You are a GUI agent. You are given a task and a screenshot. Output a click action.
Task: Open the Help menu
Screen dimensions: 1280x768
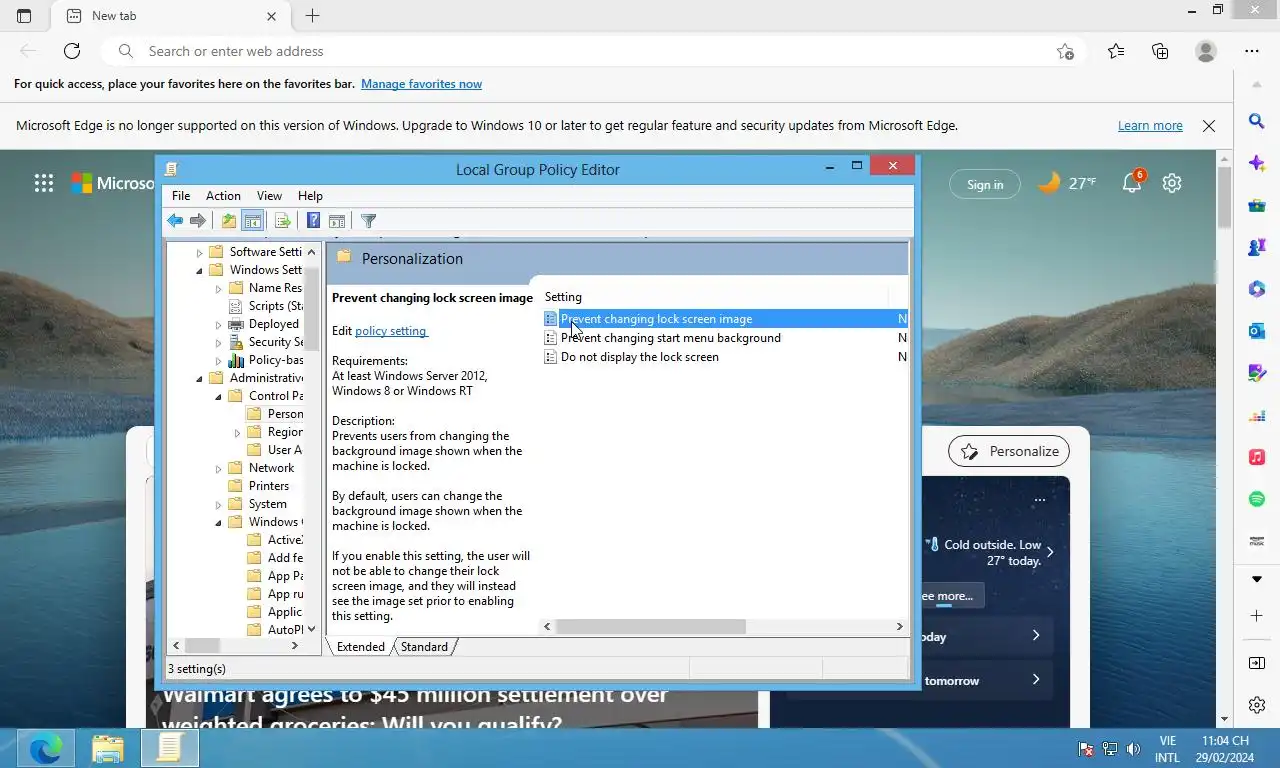click(x=310, y=196)
